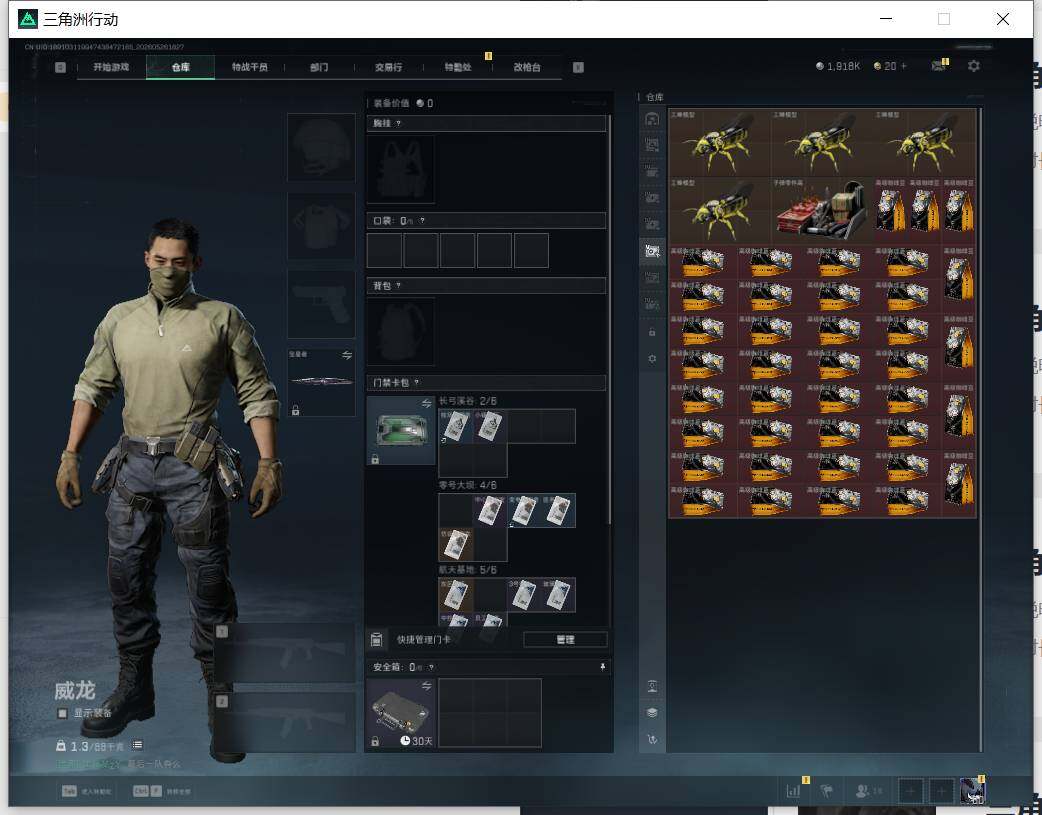
Task: Click primary weapon slot 1
Action: click(285, 653)
